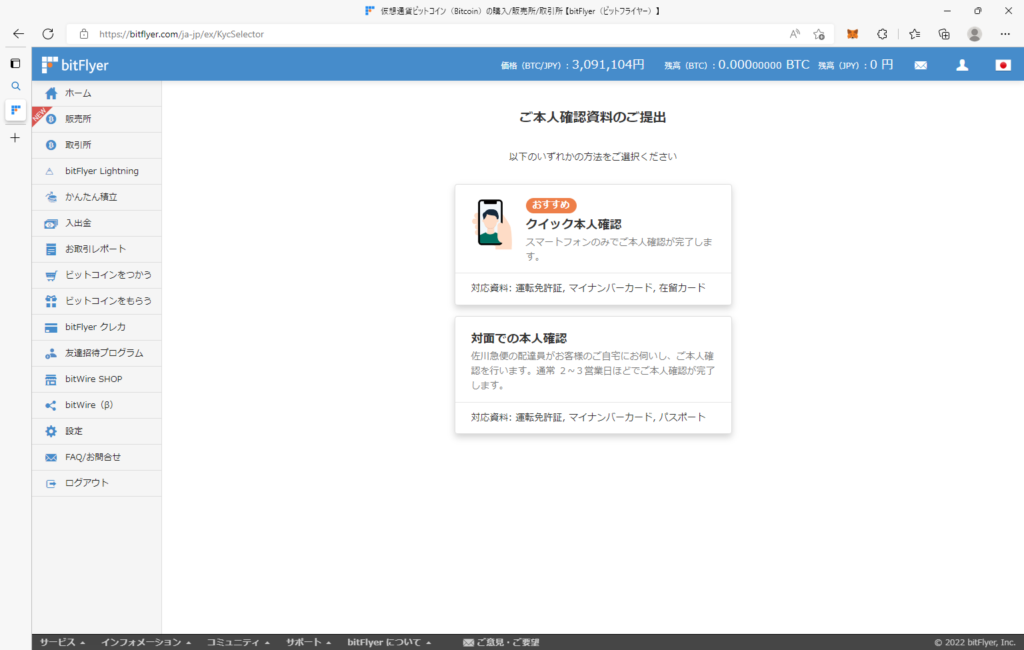Screen dimensions: 1024x650
Task: Open the user account profile icon
Action: coord(962,65)
